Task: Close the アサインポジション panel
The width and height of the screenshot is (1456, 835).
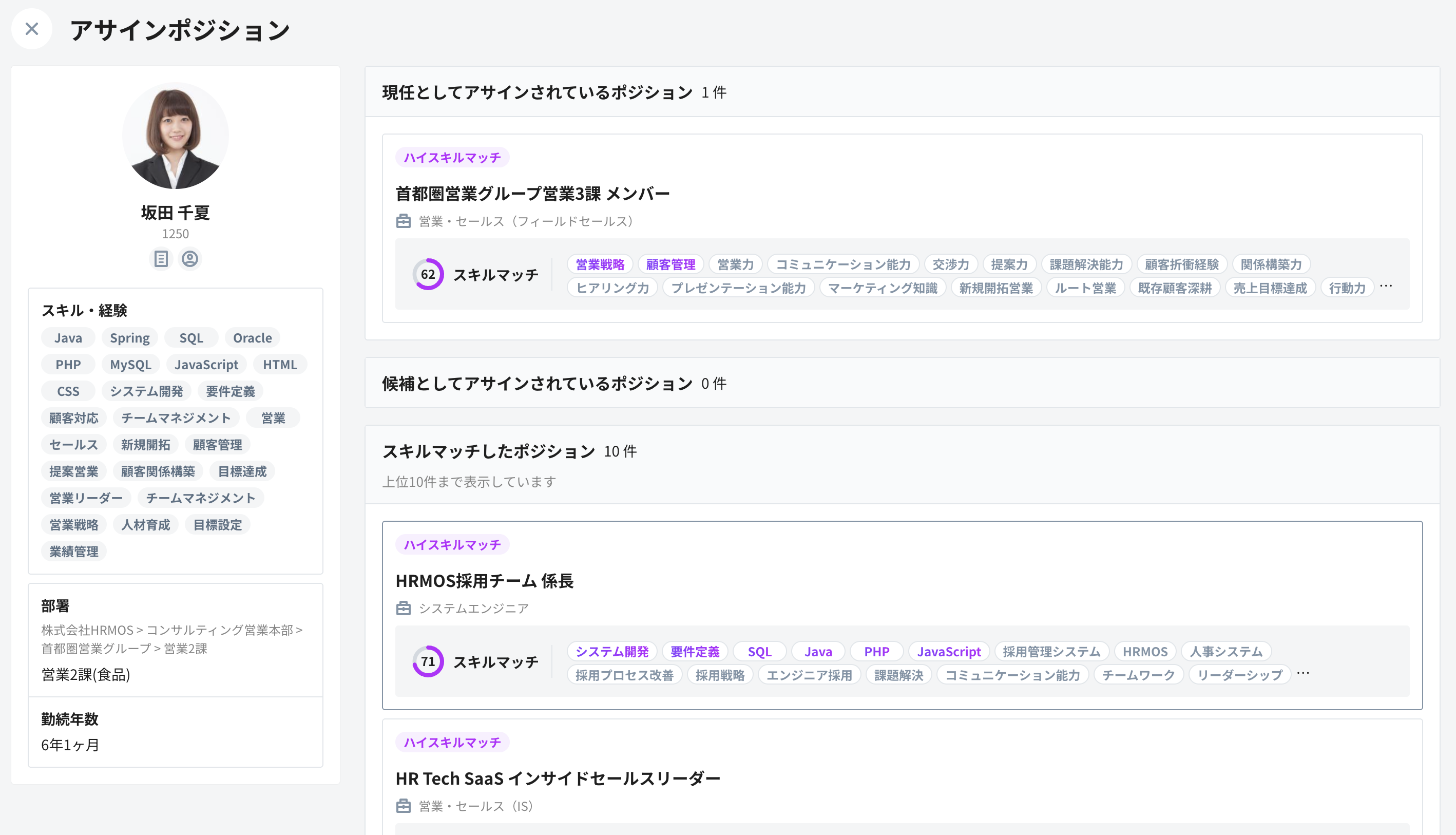Action: [31, 29]
